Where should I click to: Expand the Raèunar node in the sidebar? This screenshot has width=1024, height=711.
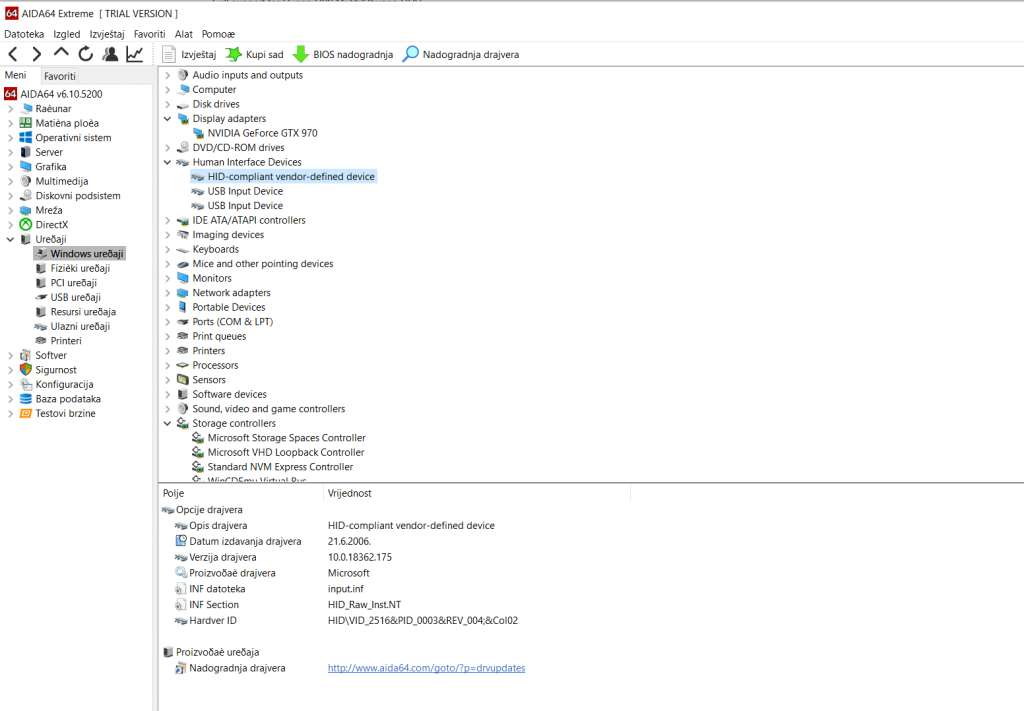point(10,108)
